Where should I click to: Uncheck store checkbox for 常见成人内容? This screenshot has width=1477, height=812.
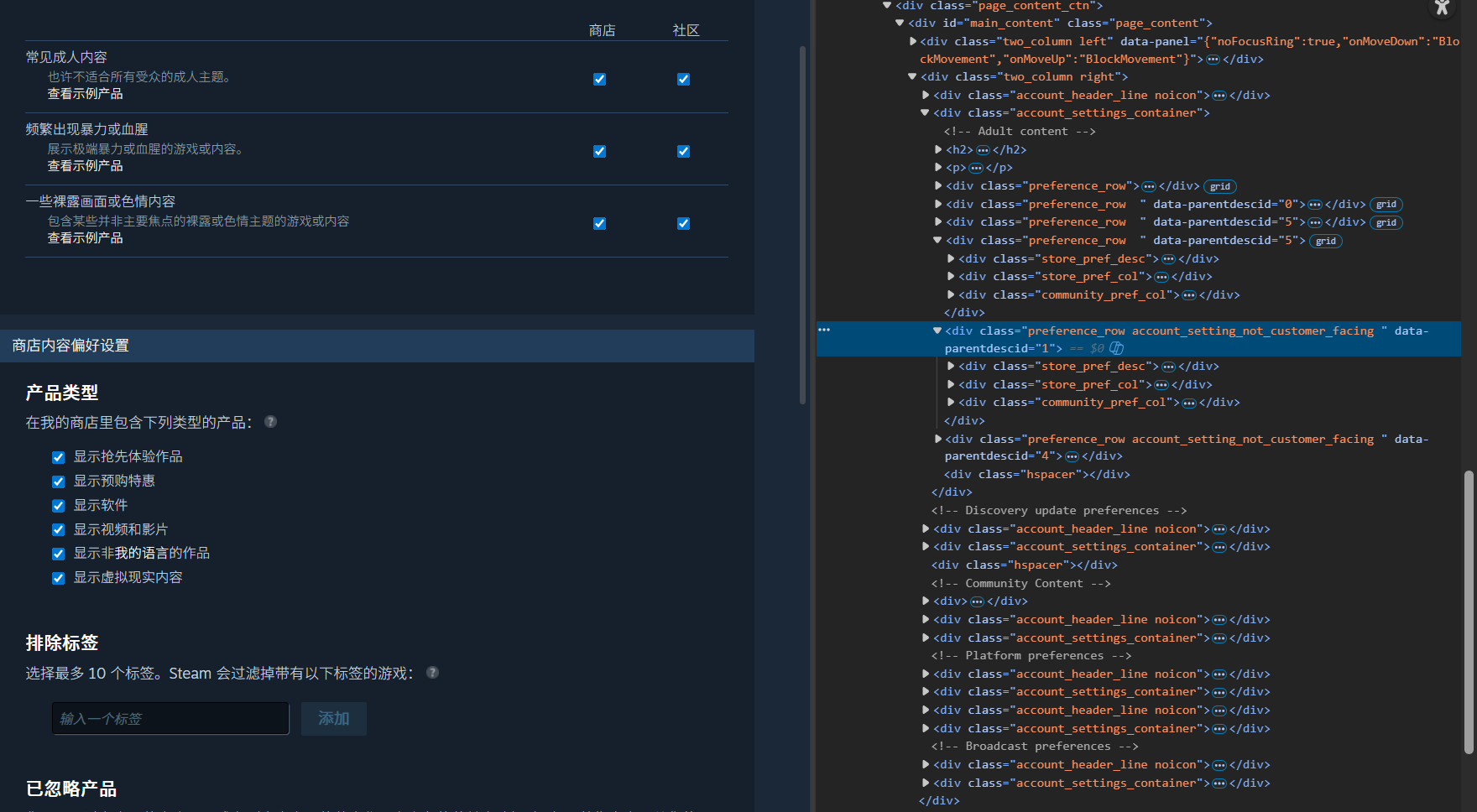tap(599, 79)
